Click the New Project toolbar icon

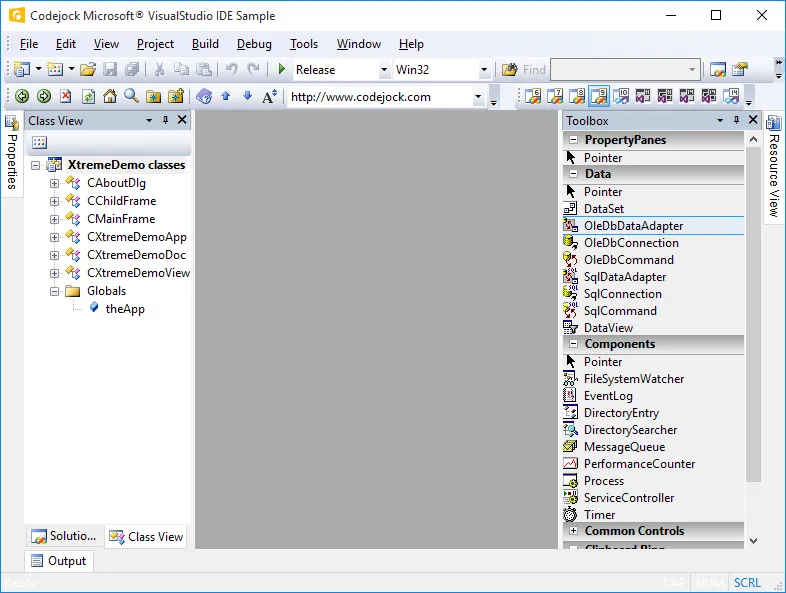[x=22, y=69]
